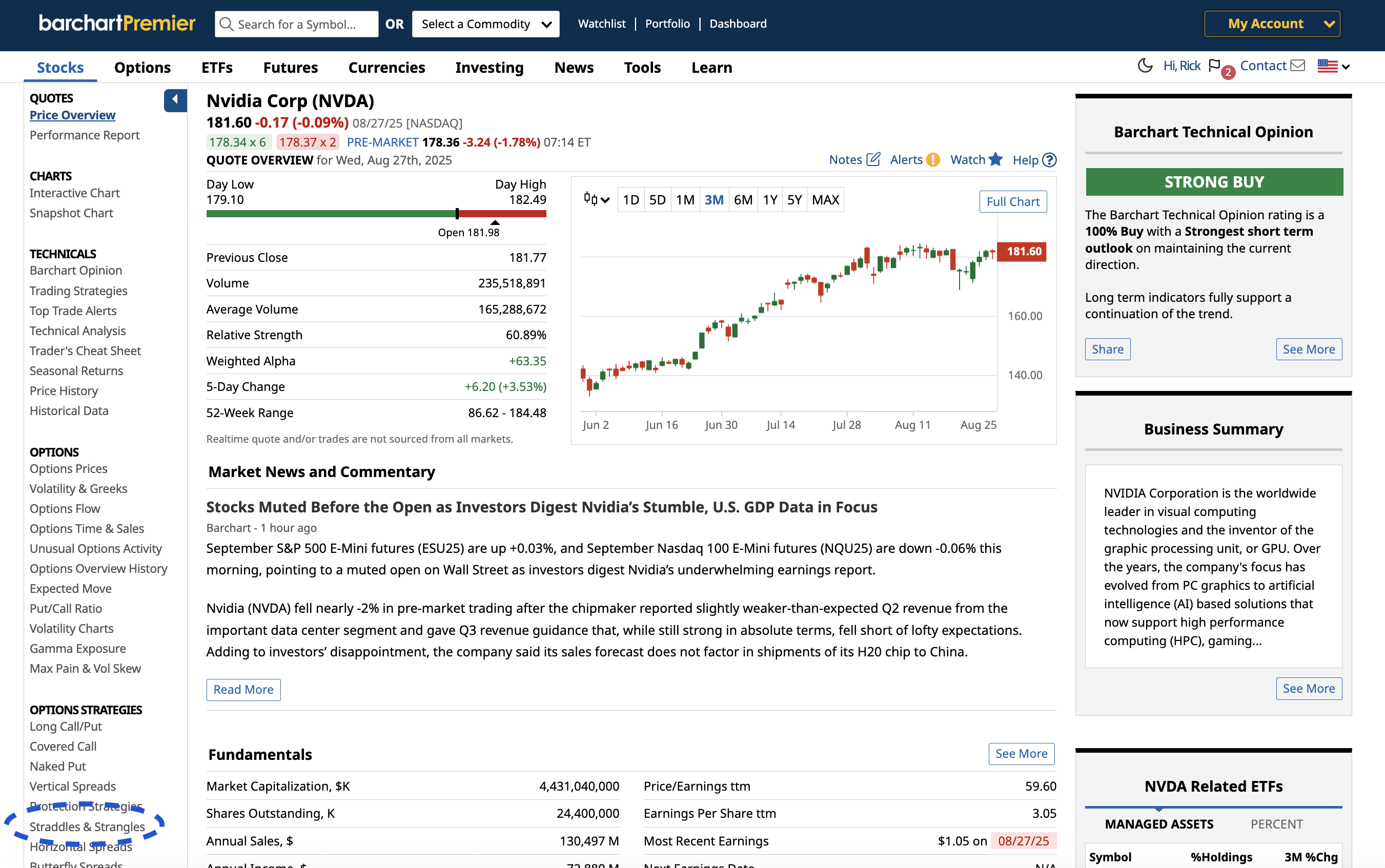Open the Learn main menu
This screenshot has width=1385, height=868.
point(711,67)
